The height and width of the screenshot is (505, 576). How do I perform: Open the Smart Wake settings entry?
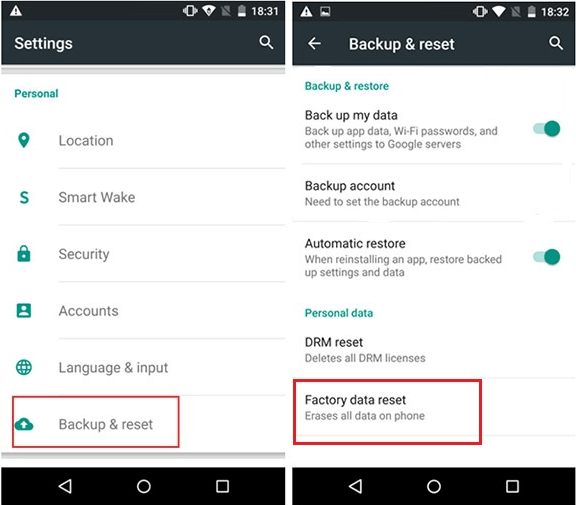pyautogui.click(x=143, y=197)
